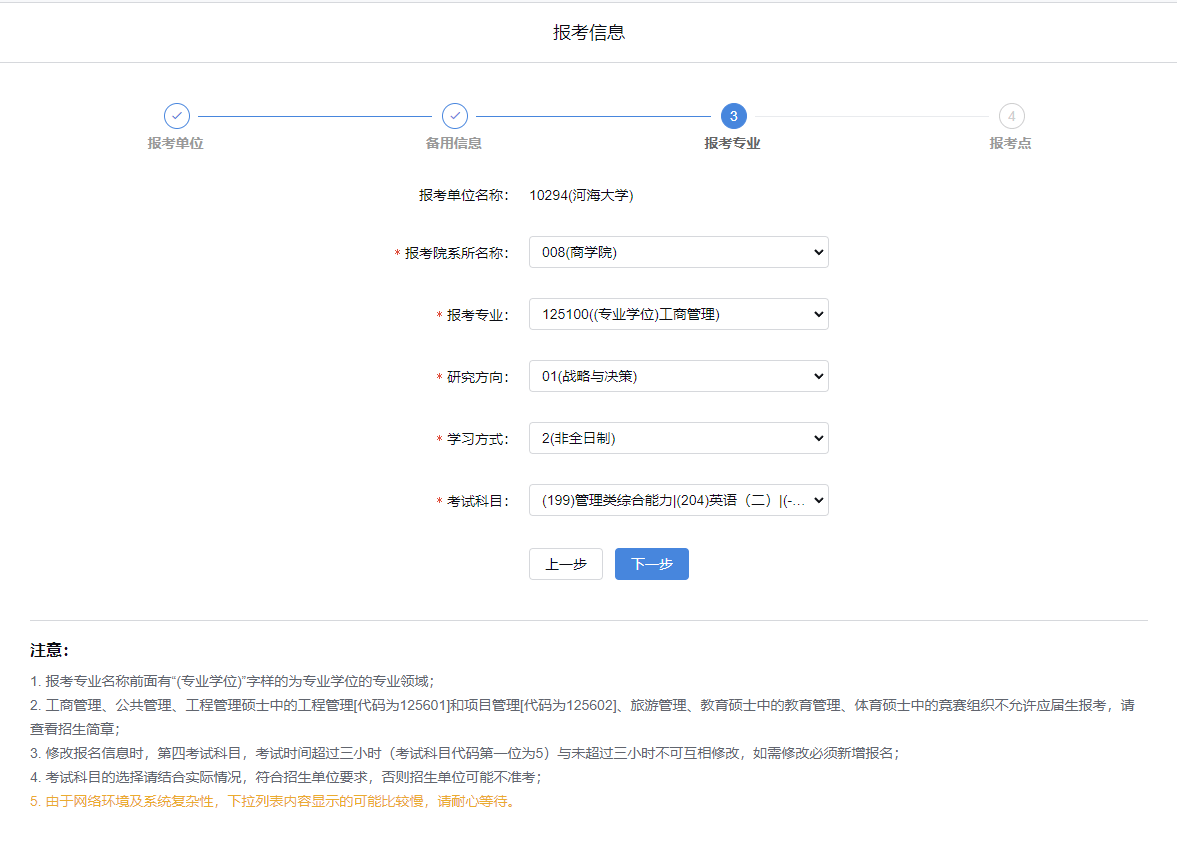Select the 报考点 step label
This screenshot has width=1177, height=852.
pyautogui.click(x=1010, y=143)
